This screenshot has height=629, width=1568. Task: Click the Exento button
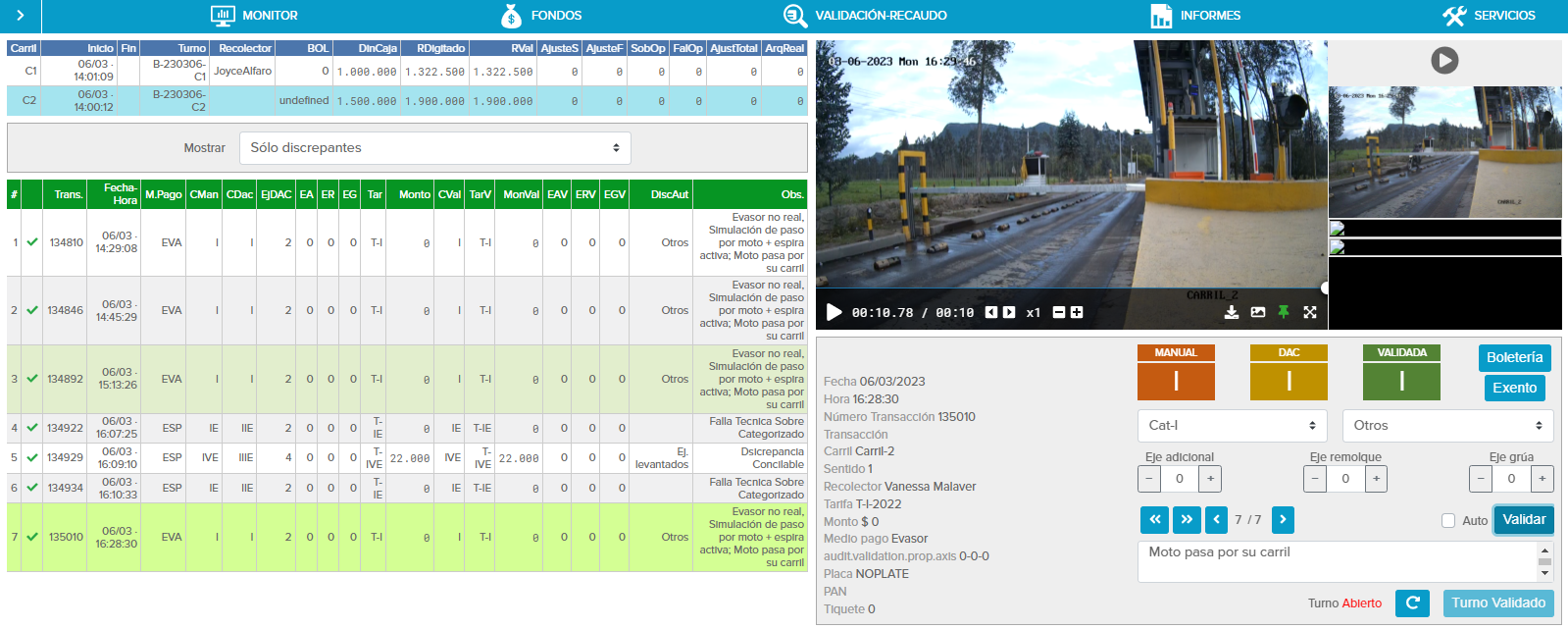click(x=1514, y=389)
